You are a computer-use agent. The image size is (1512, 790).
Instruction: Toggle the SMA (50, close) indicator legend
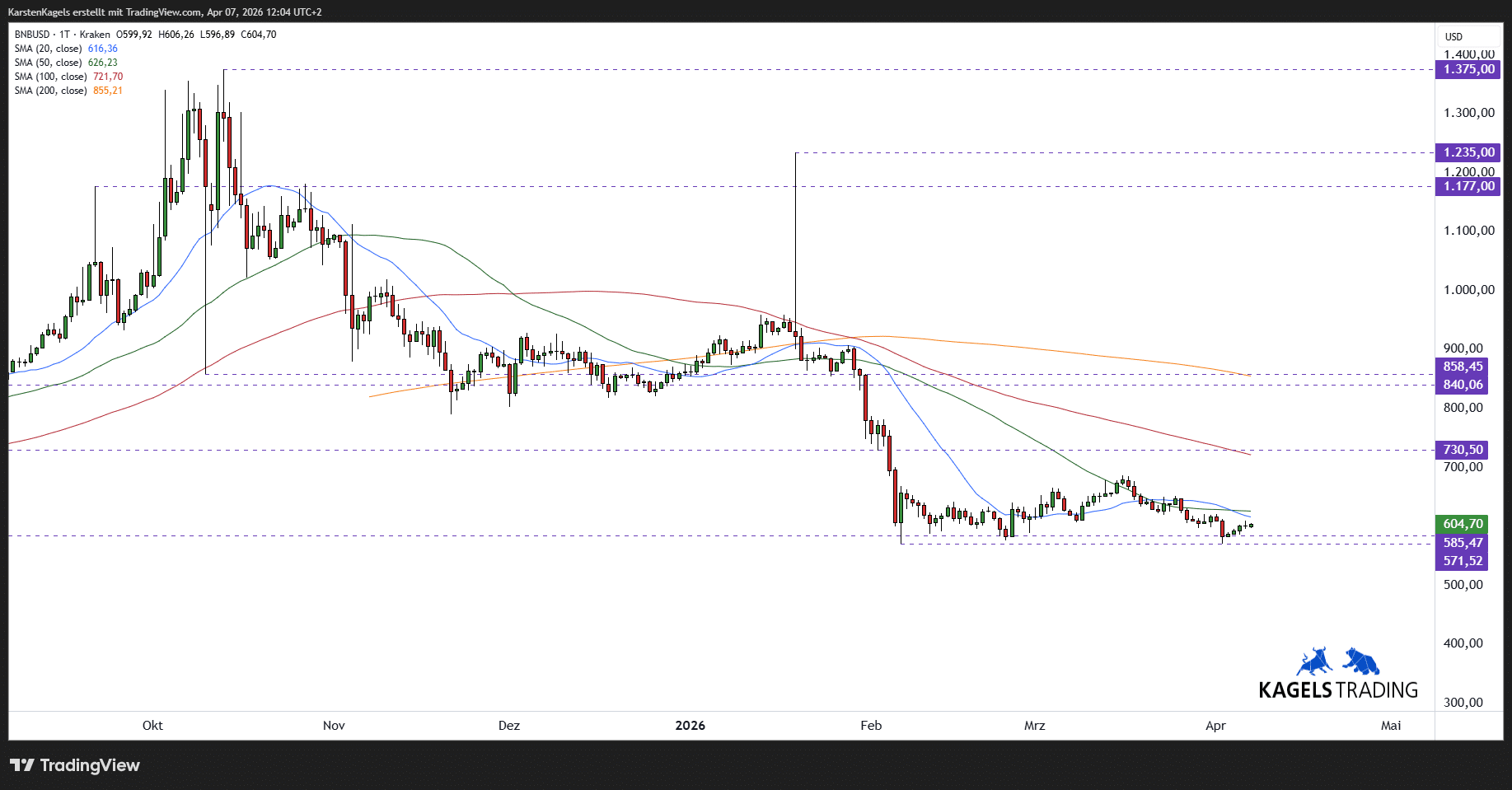pyautogui.click(x=48, y=63)
